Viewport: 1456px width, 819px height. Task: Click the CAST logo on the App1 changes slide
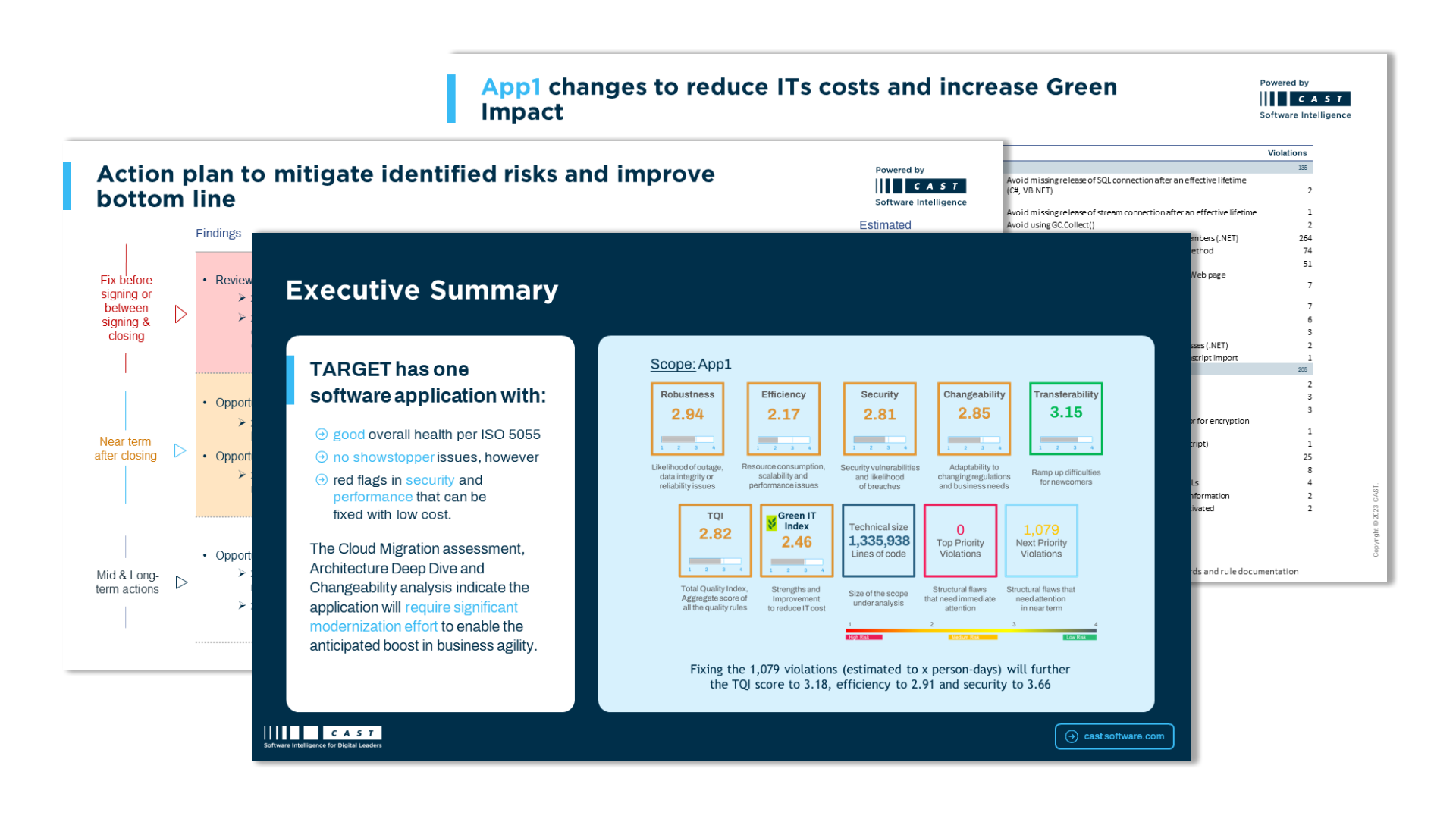pyautogui.click(x=1305, y=99)
